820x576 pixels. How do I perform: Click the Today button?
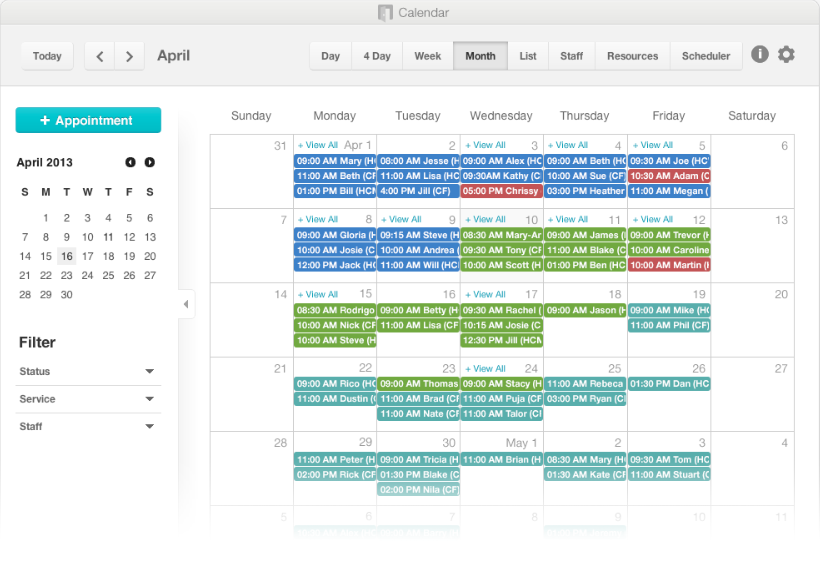(47, 56)
